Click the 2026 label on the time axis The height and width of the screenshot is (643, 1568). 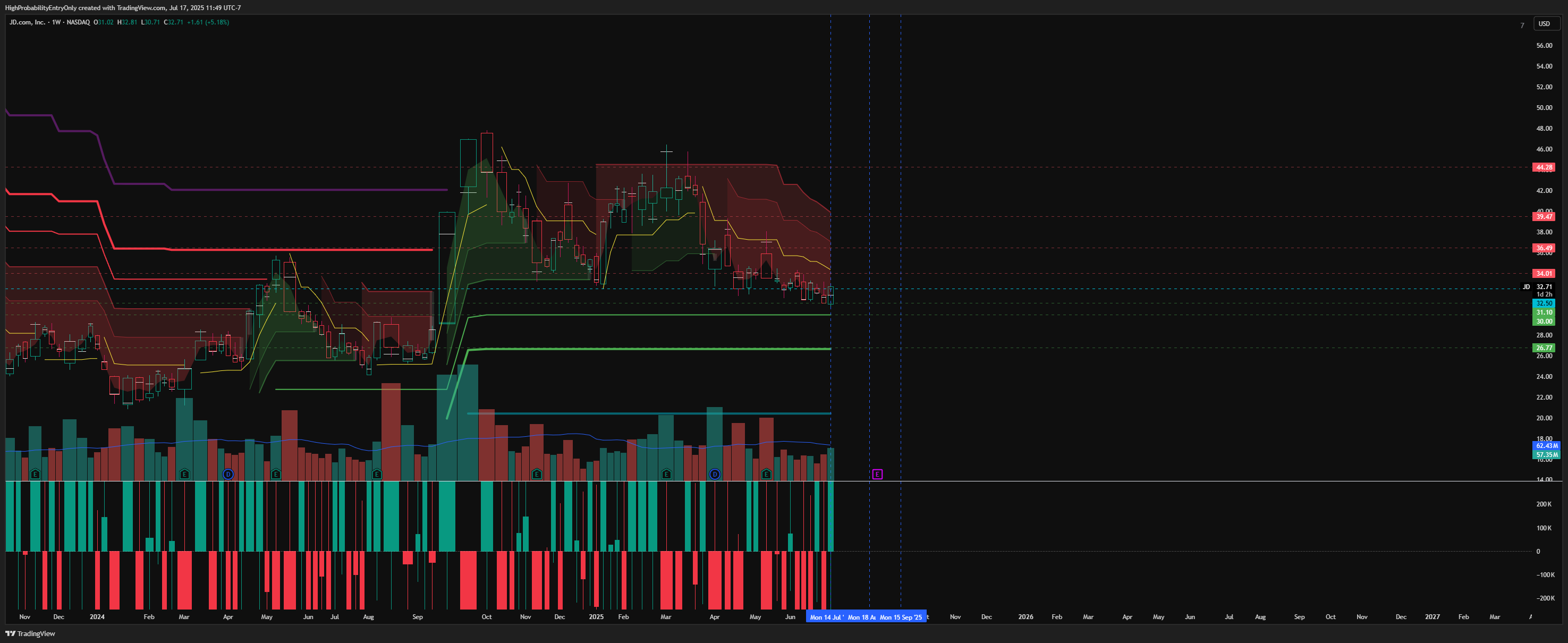(1025, 617)
